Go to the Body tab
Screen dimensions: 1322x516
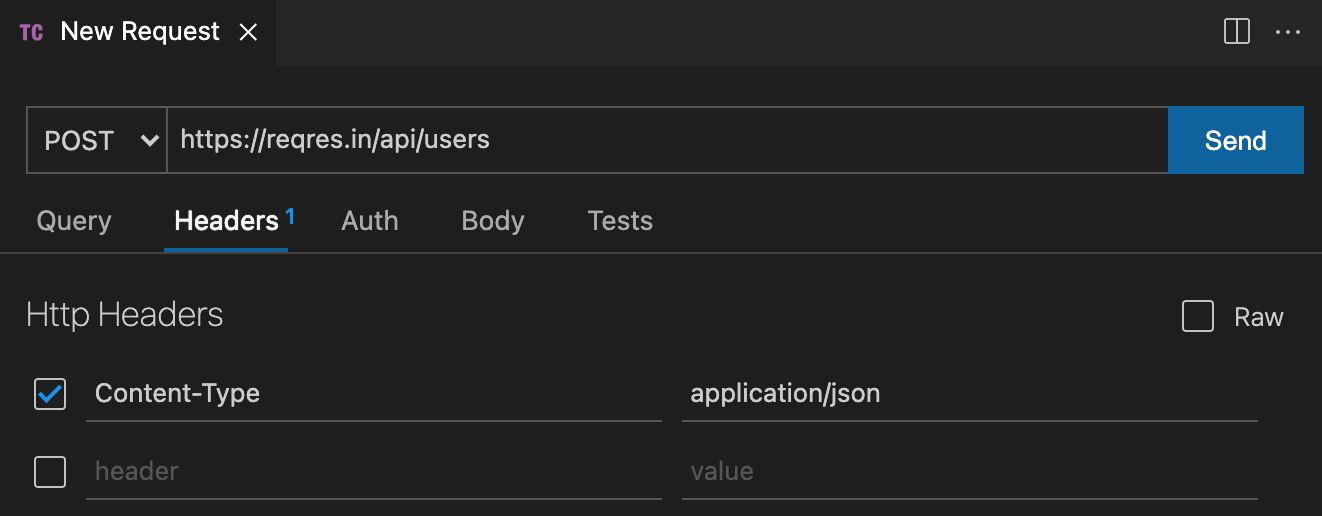[x=493, y=221]
